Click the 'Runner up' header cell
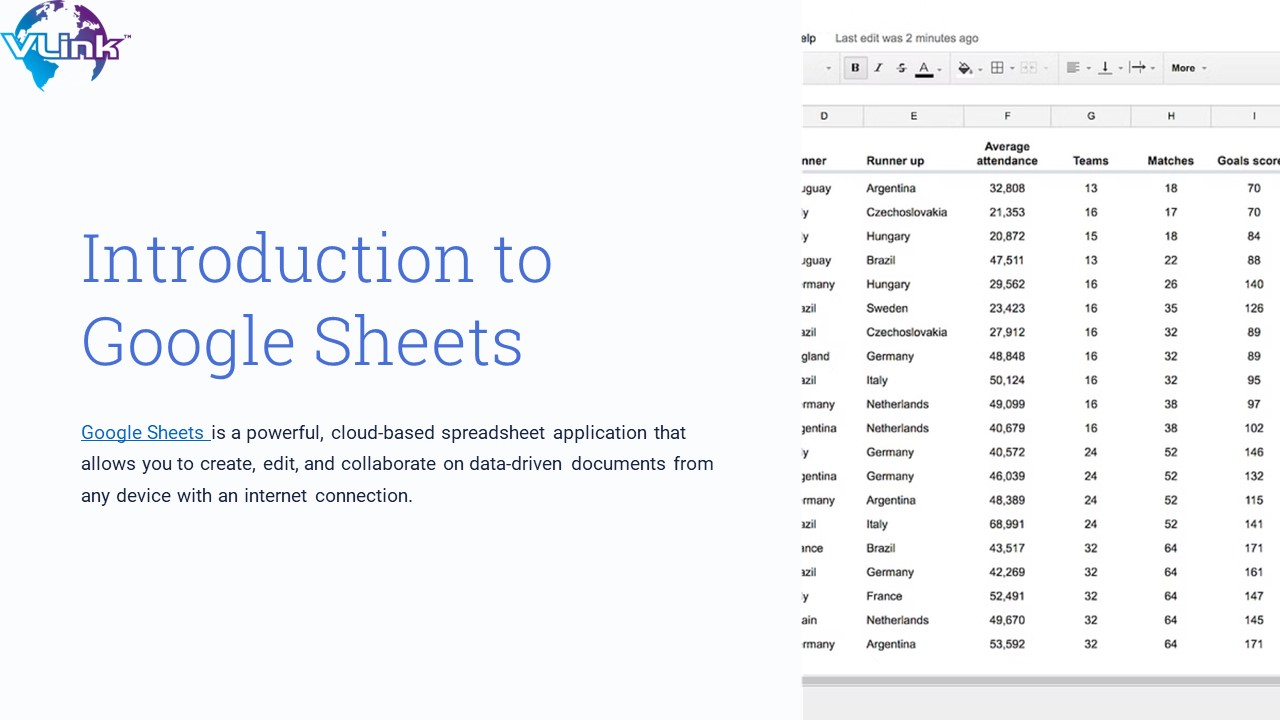Image resolution: width=1280 pixels, height=720 pixels. pos(895,161)
